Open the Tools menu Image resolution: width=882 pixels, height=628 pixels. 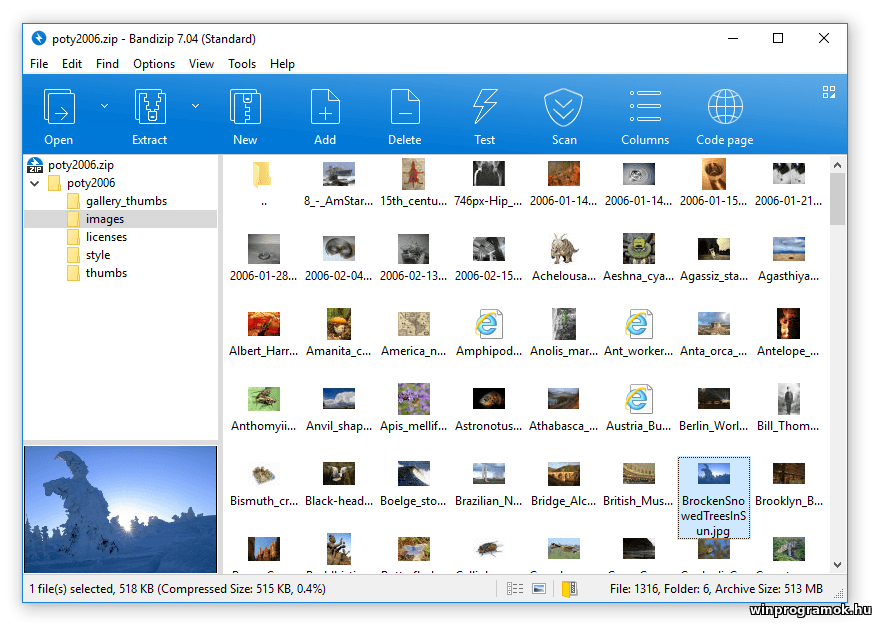click(242, 64)
